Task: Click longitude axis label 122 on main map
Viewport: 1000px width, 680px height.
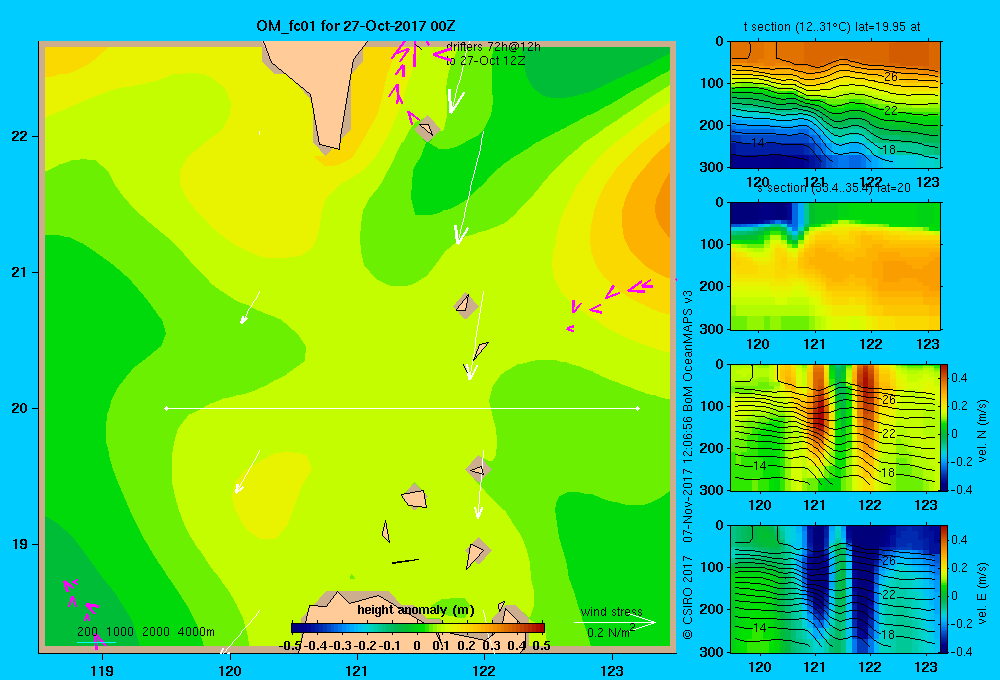Action: click(485, 670)
